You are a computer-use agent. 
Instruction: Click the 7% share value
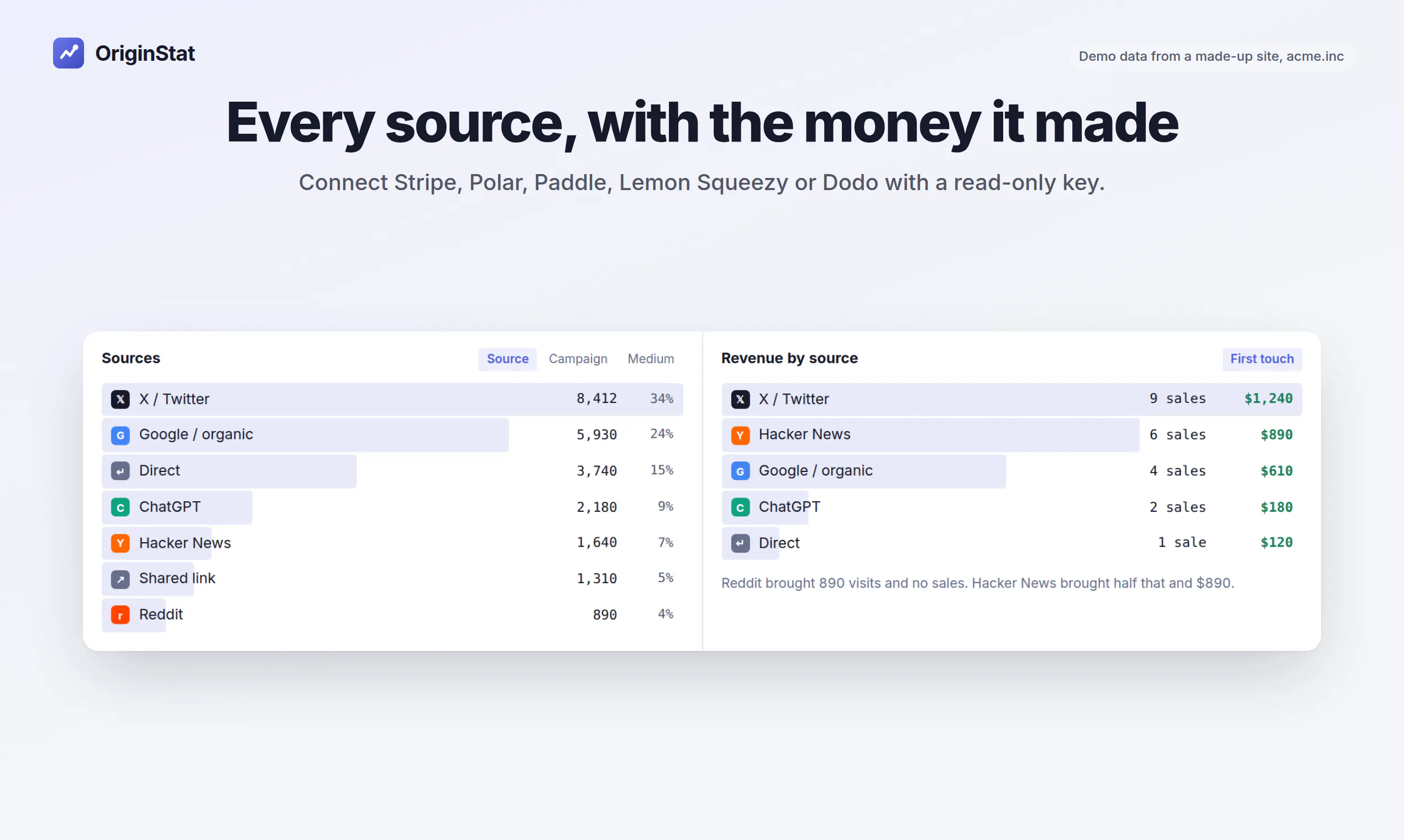[666, 542]
